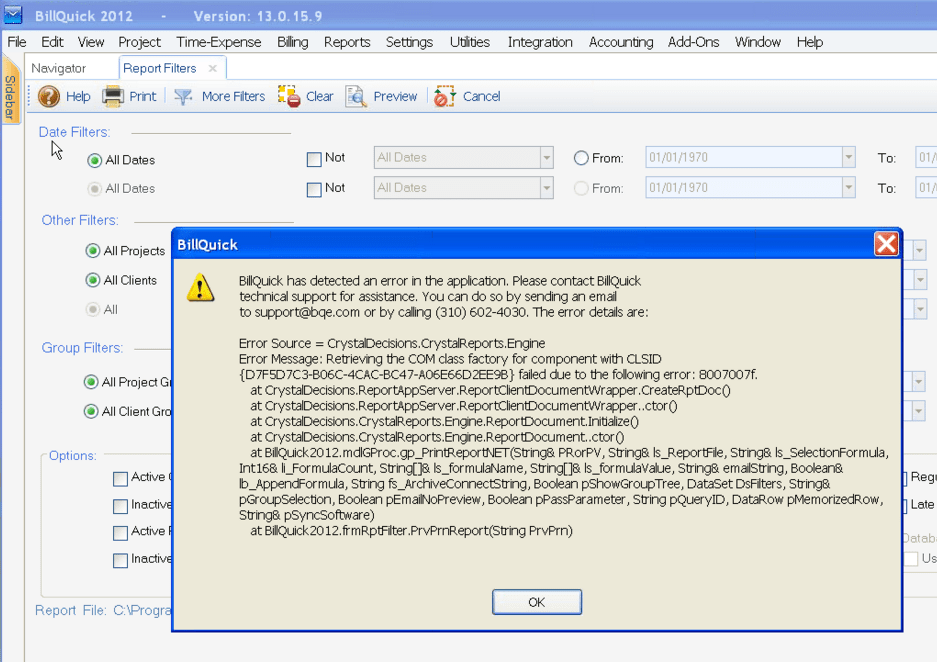
Task: Select the first row From radio button
Action: [x=581, y=158]
